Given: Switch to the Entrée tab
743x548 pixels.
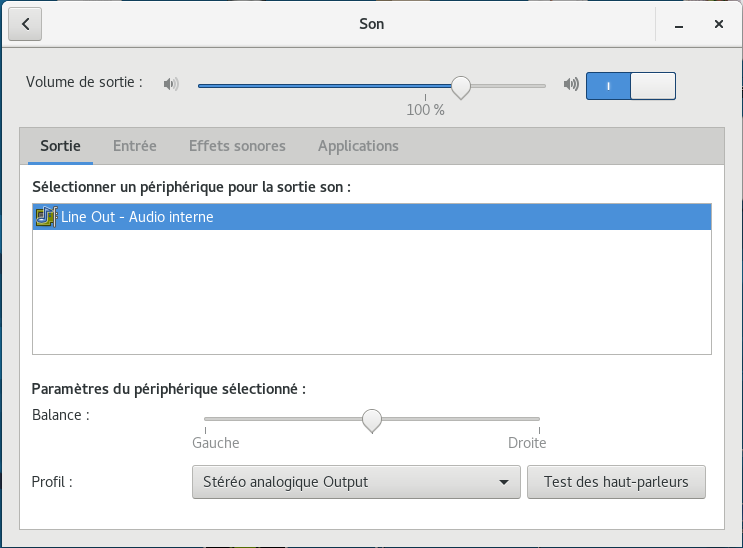Looking at the screenshot, I should pos(135,146).
